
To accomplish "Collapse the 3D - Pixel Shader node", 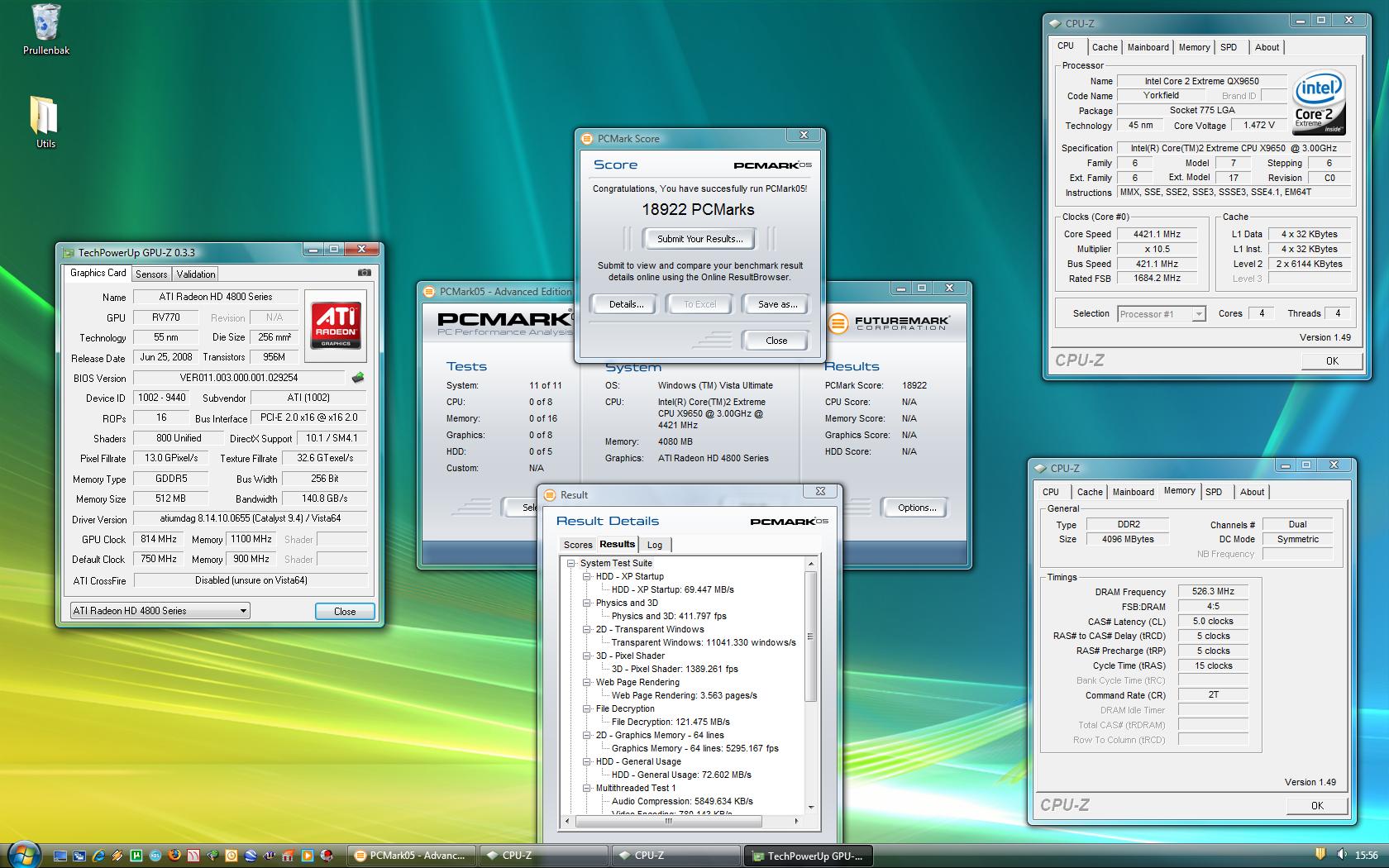I will point(587,656).
